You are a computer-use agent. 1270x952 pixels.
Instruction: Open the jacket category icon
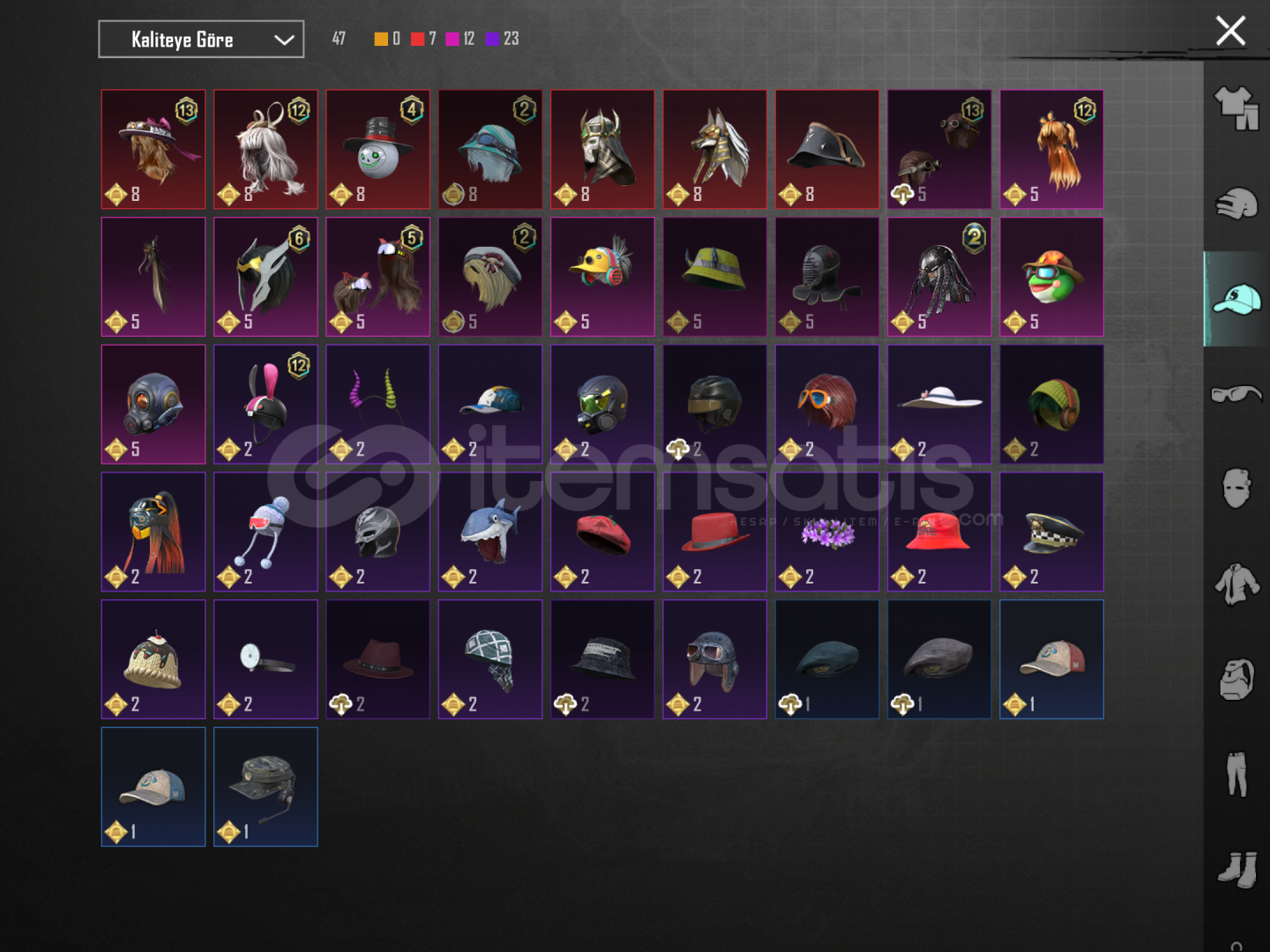[1236, 584]
